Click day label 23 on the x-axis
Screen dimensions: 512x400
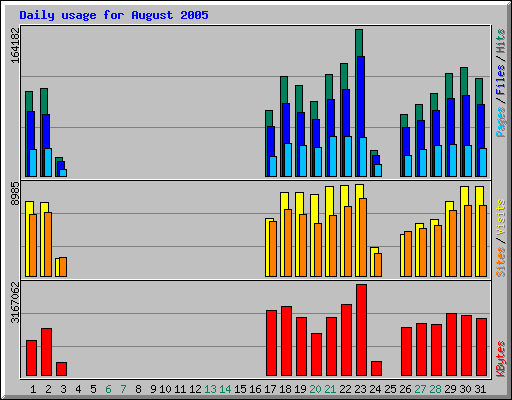(x=360, y=389)
